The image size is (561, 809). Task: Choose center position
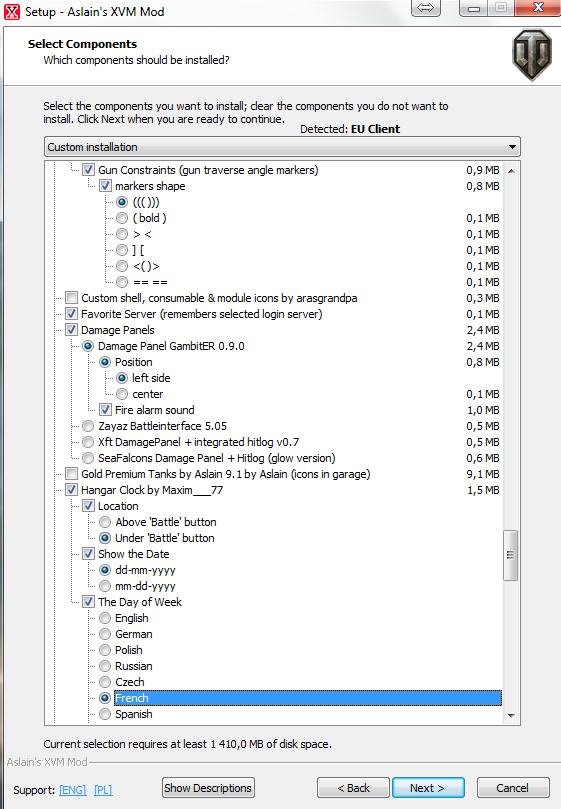point(122,394)
